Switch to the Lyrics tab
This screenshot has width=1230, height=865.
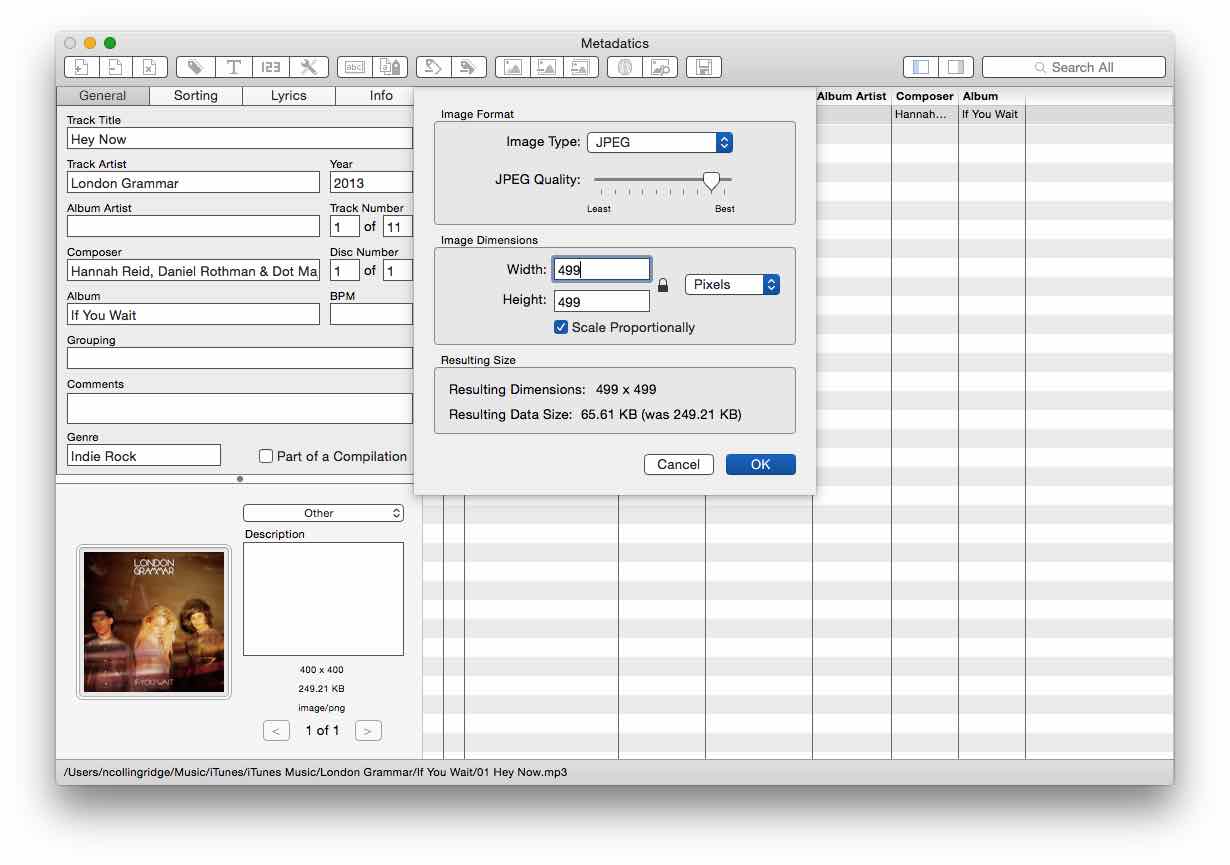[289, 96]
